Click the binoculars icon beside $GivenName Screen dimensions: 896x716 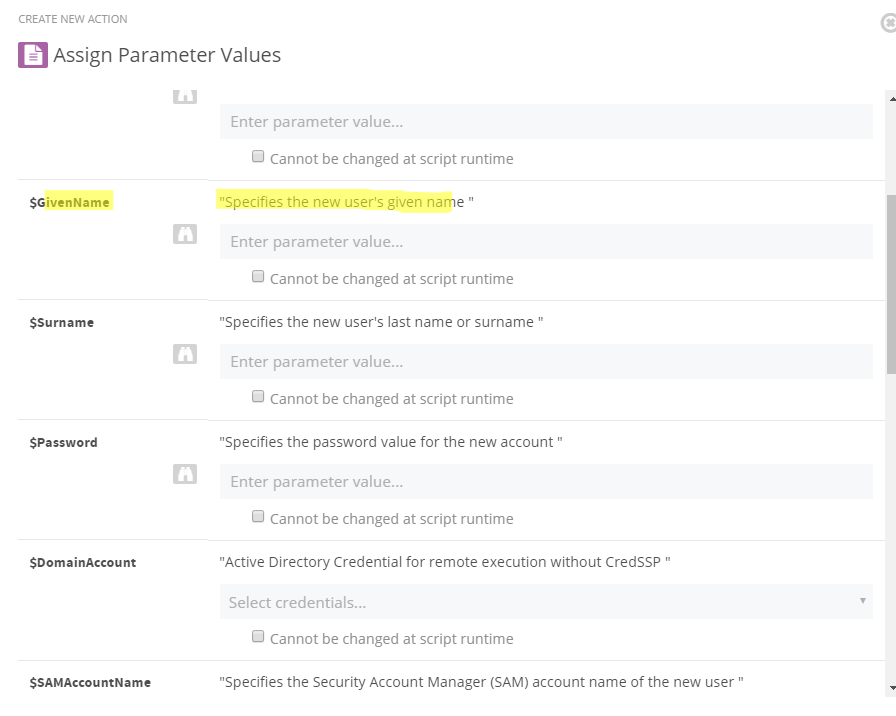(185, 234)
